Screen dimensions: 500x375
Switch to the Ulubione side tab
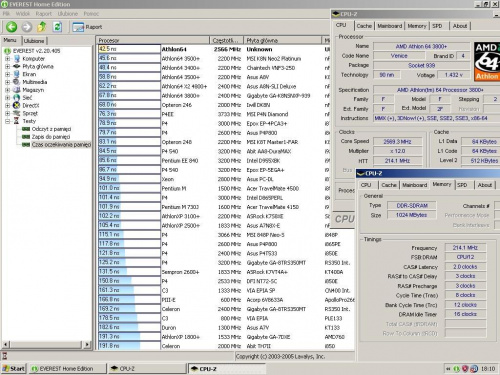34,41
